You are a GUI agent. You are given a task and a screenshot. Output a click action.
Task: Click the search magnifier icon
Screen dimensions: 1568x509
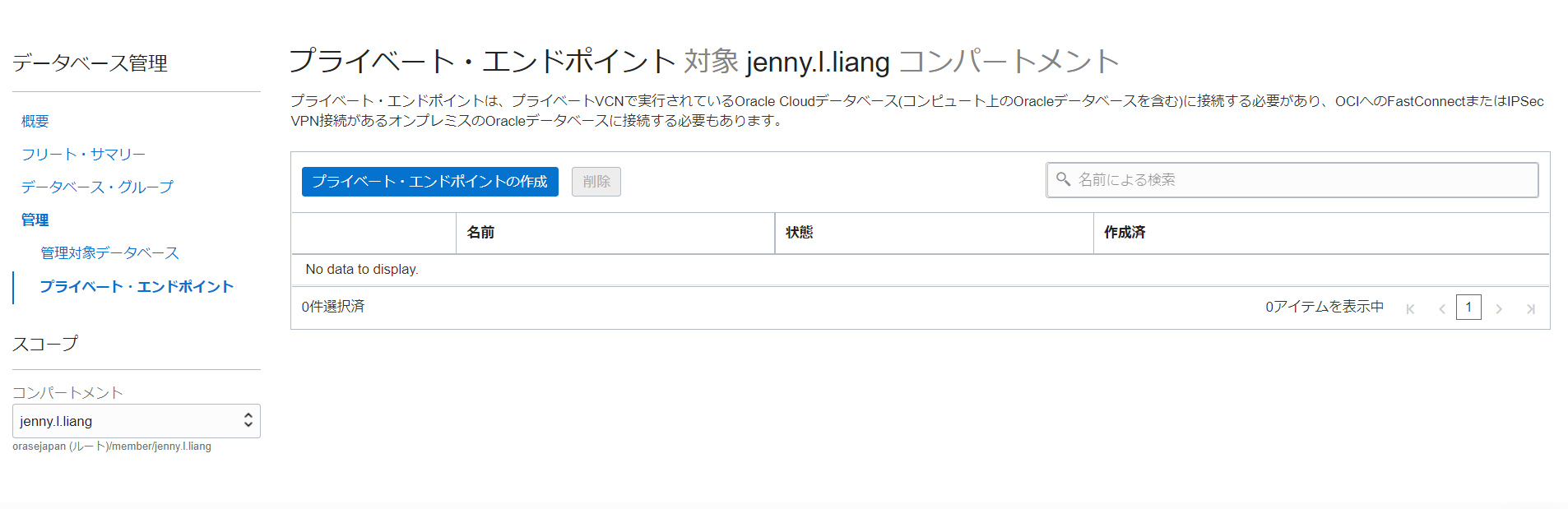click(1063, 179)
